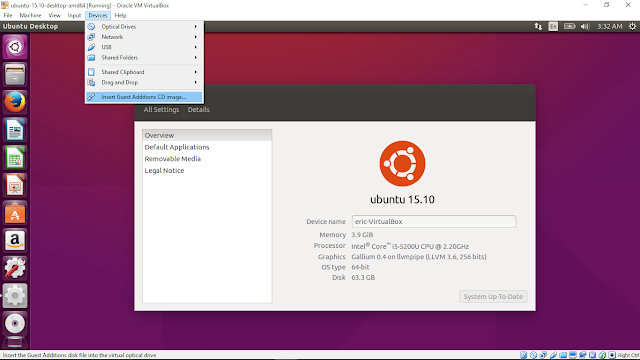640x360 pixels.
Task: Click the 'Ubuntu Desktop' panel title
Action: coord(31,27)
